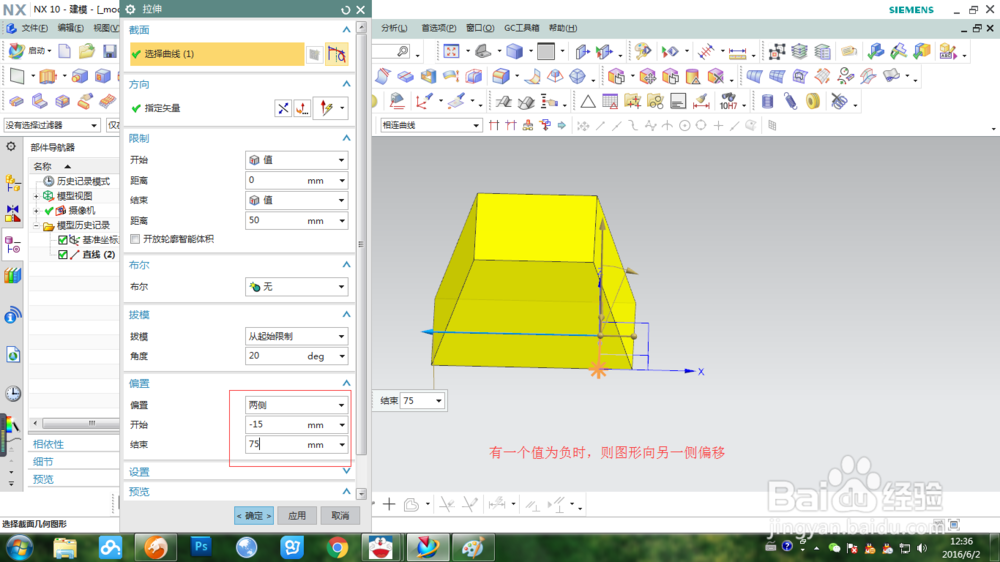Click the Open folder toolbar icon
This screenshot has height=562, width=1000.
coord(87,51)
